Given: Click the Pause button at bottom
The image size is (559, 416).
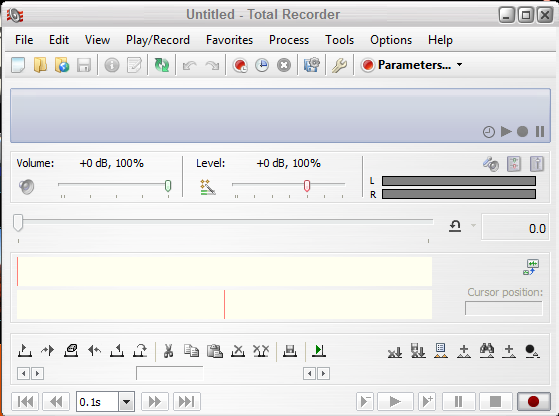Looking at the screenshot, I should (x=458, y=402).
